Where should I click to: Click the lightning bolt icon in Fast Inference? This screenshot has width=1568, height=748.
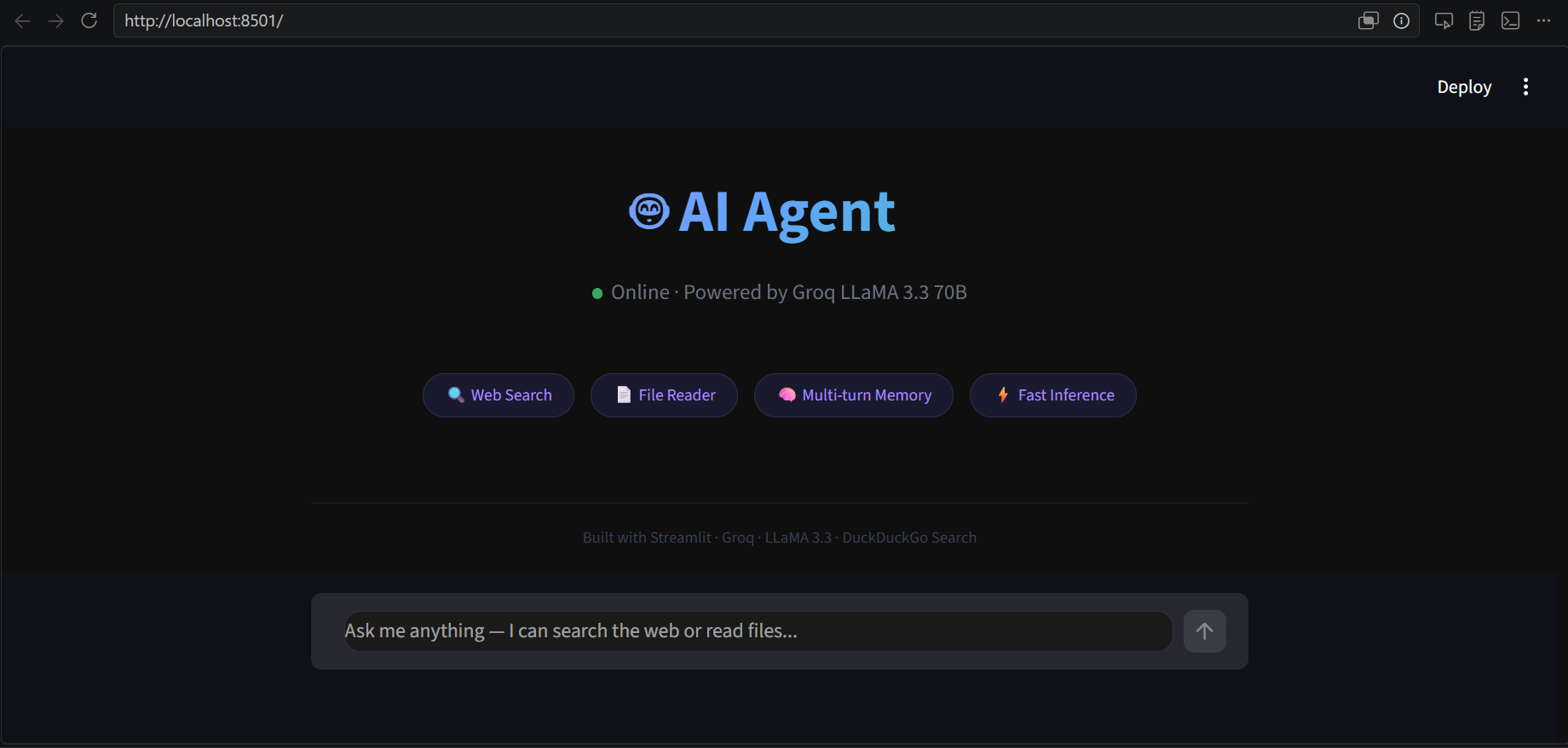(x=1003, y=394)
